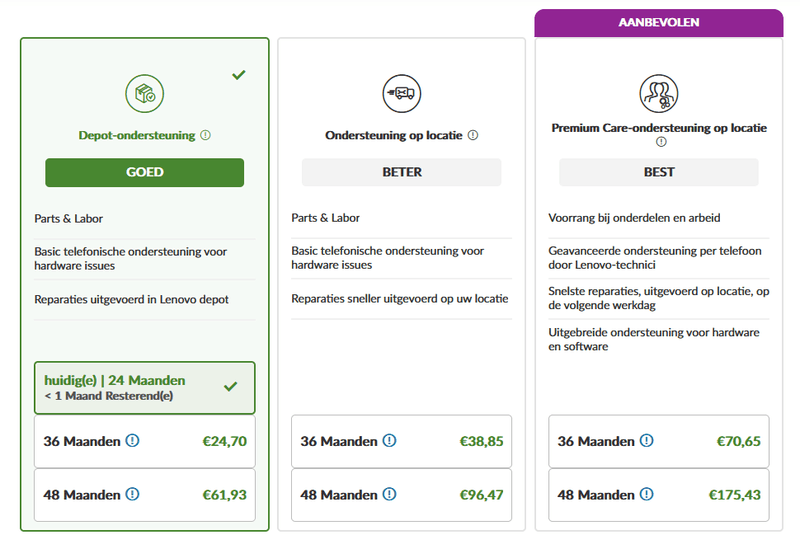Choose Depot 36 Maanden for €24,70

[x=144, y=441]
